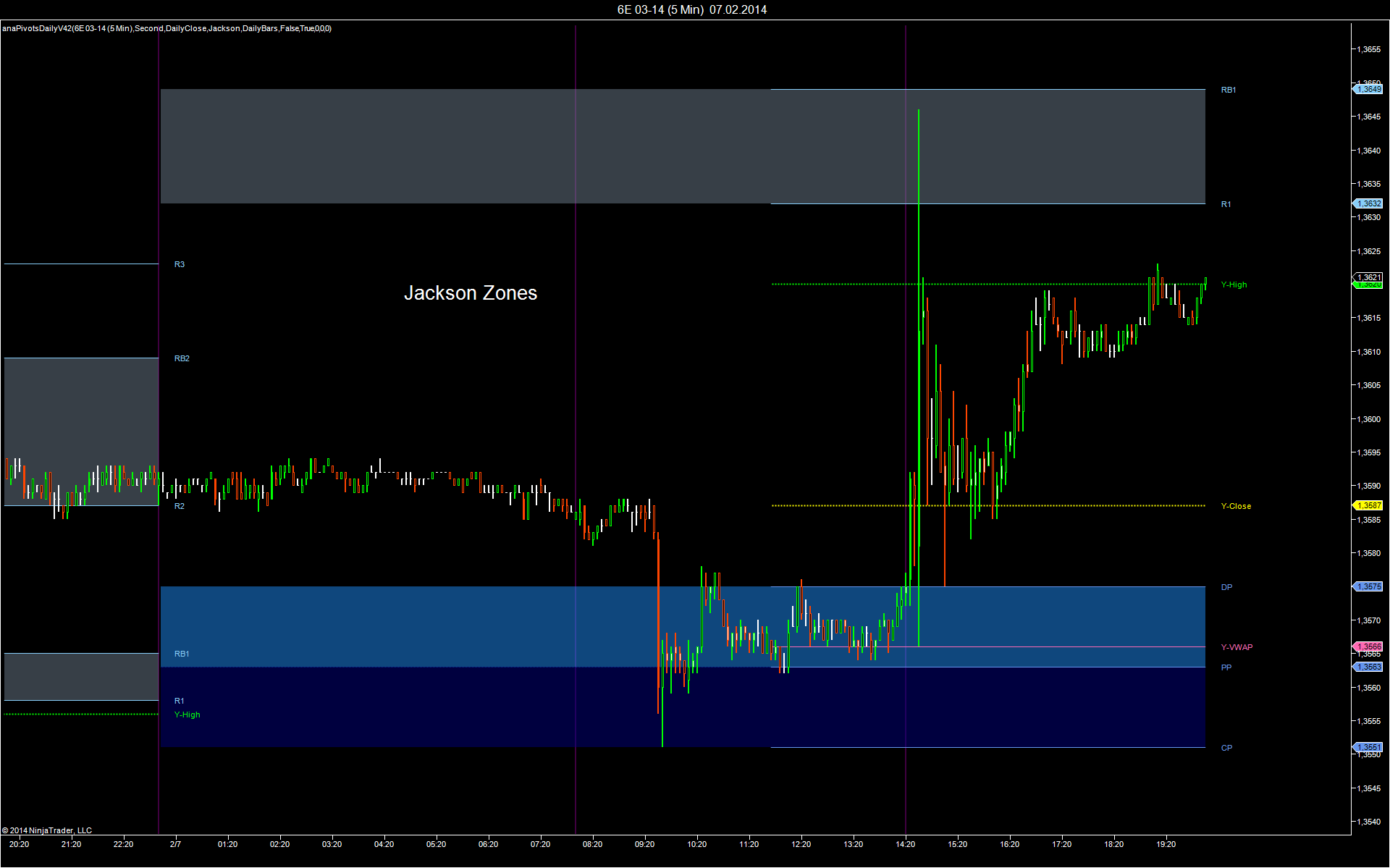Select the R3 label on the left

(180, 264)
